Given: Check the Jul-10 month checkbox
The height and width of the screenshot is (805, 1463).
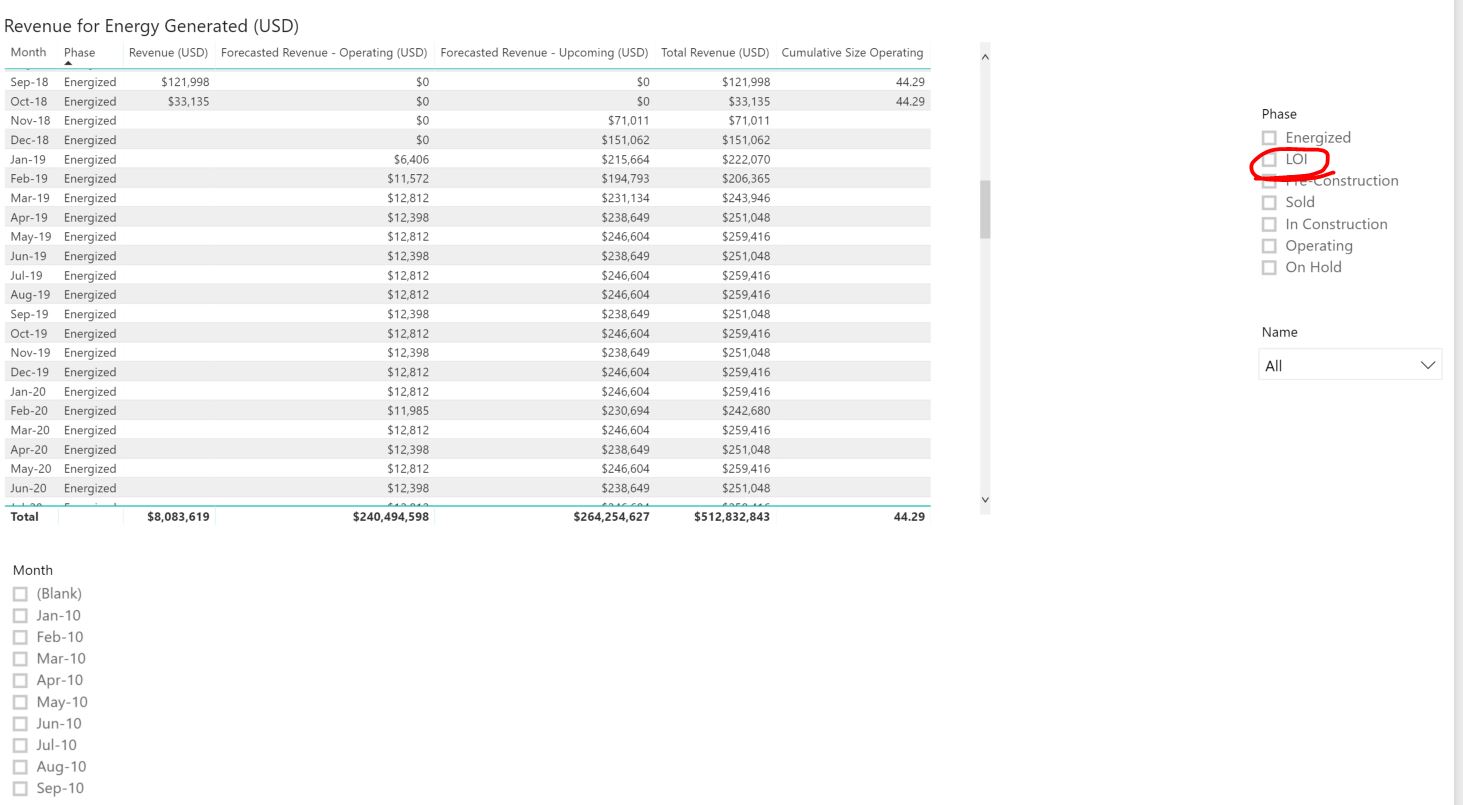Looking at the screenshot, I should pyautogui.click(x=20, y=745).
